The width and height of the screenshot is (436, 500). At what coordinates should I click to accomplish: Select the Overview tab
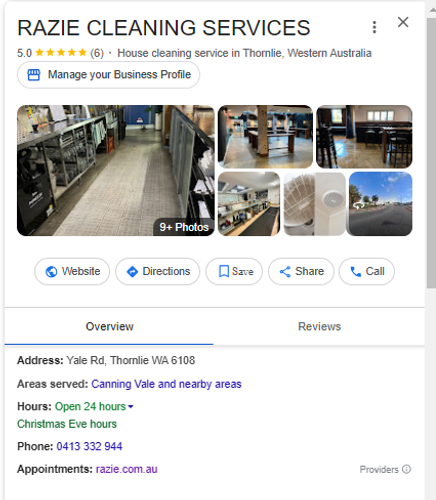pyautogui.click(x=109, y=326)
